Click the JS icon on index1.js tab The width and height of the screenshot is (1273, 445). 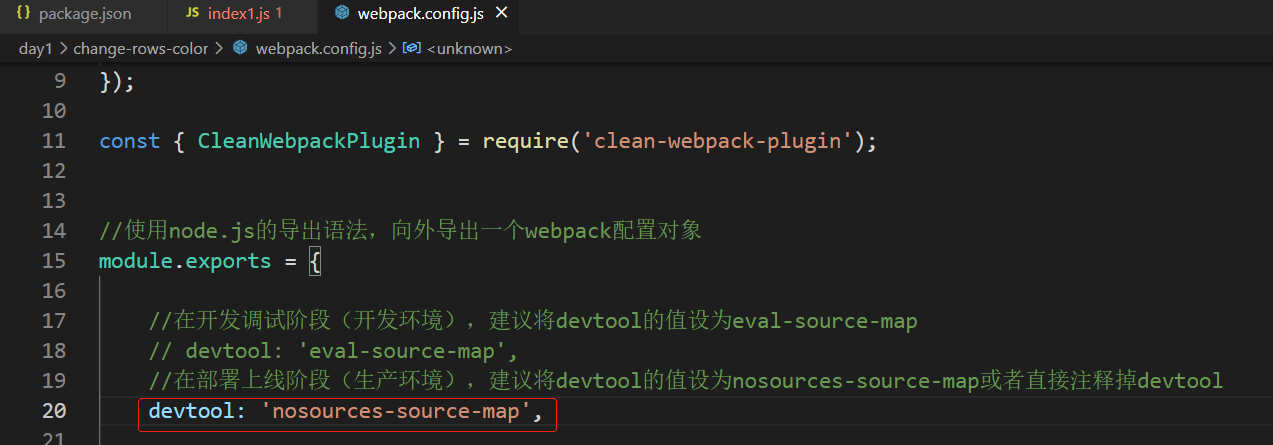pos(192,14)
